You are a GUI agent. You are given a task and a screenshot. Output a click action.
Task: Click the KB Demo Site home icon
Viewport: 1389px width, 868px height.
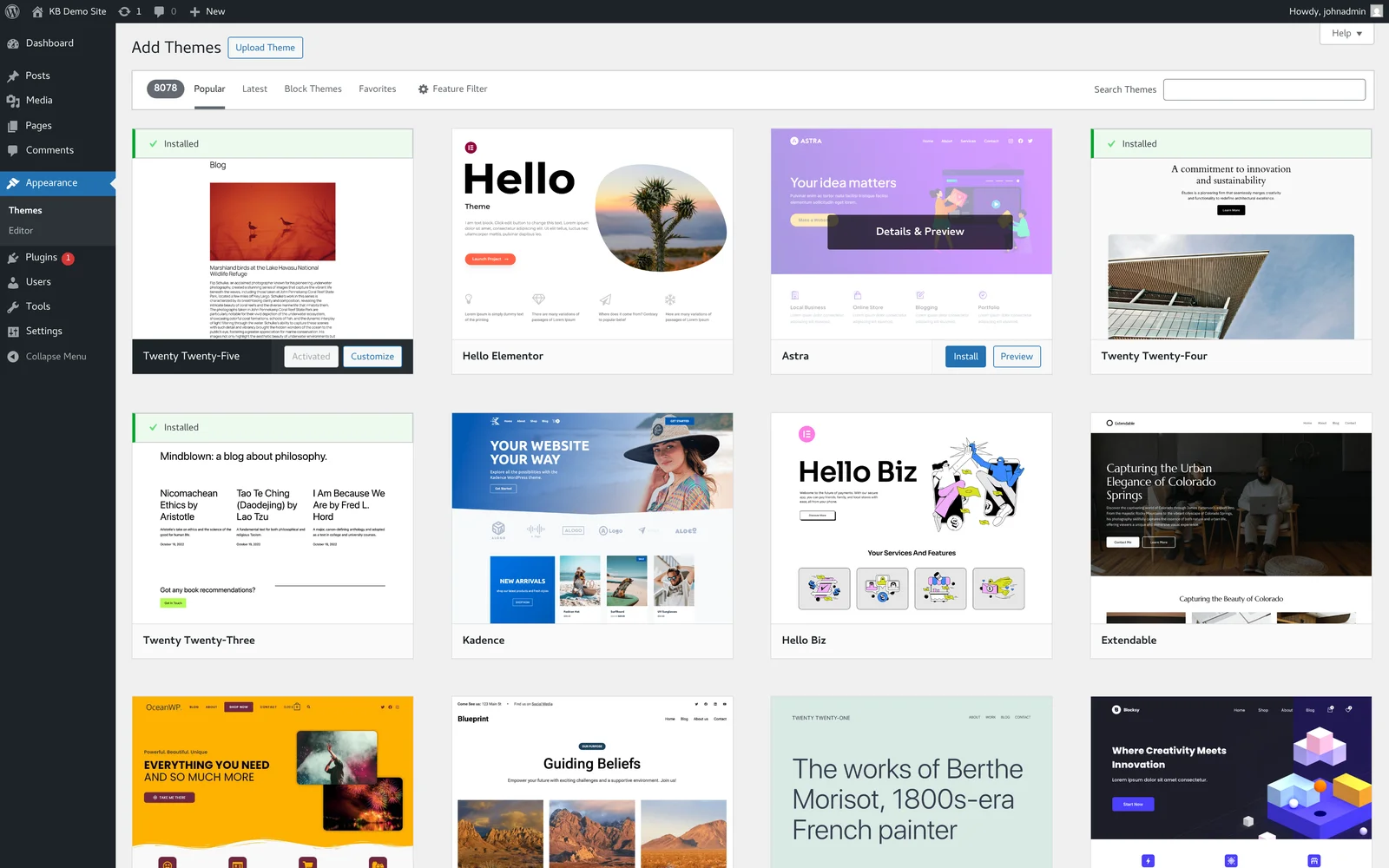pyautogui.click(x=37, y=11)
